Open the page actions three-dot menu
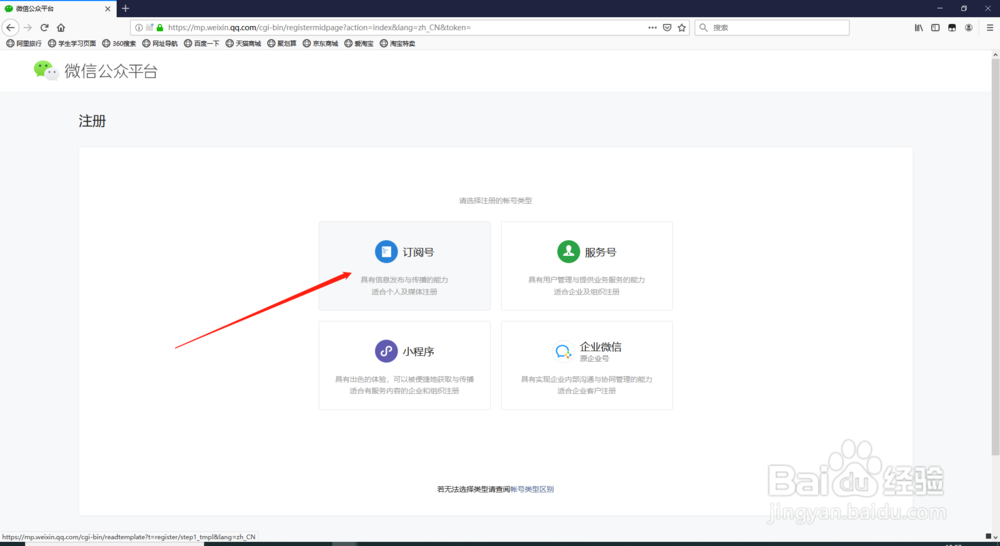 click(652, 27)
